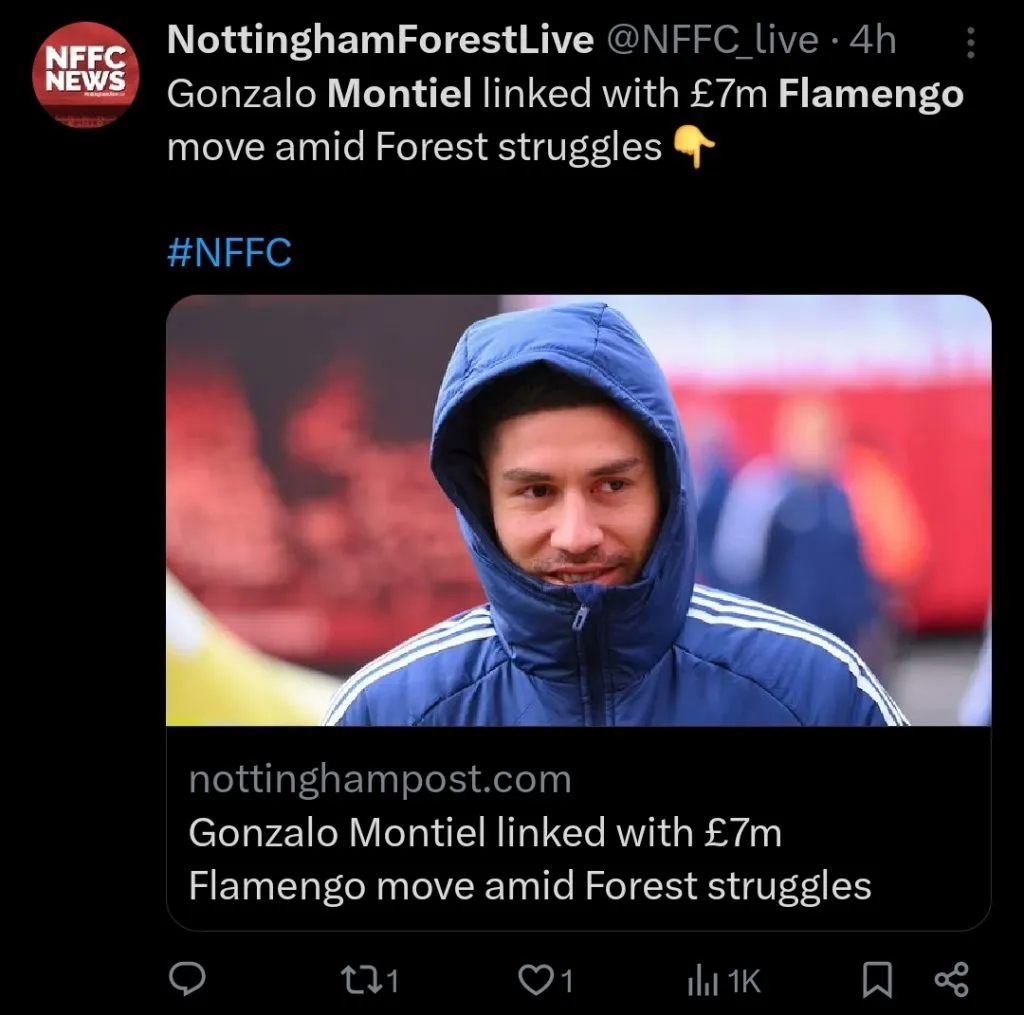Bookmark this NFFC post

(877, 980)
